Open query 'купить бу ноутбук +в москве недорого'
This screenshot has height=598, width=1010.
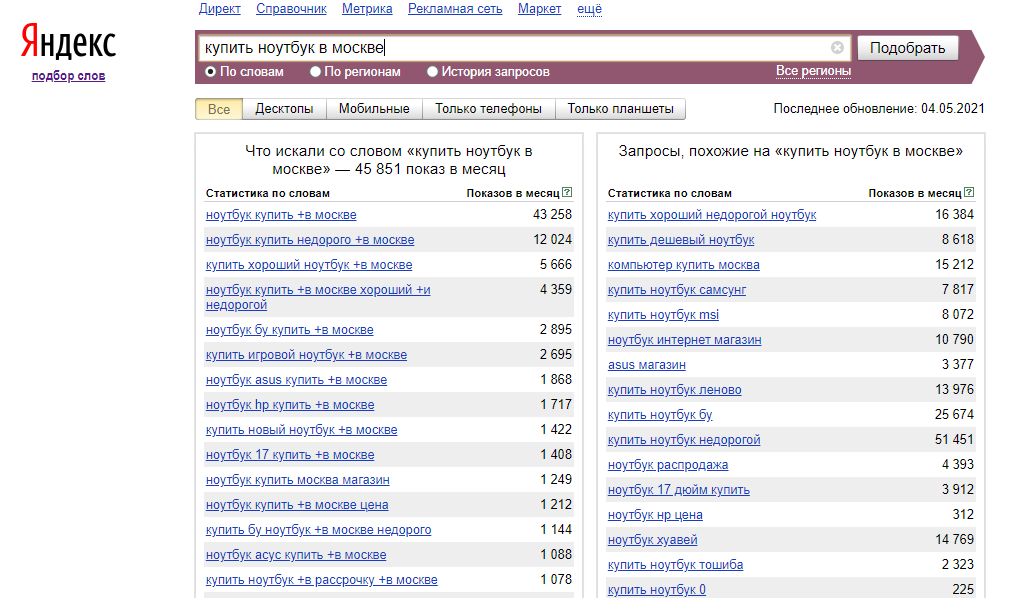[318, 530]
